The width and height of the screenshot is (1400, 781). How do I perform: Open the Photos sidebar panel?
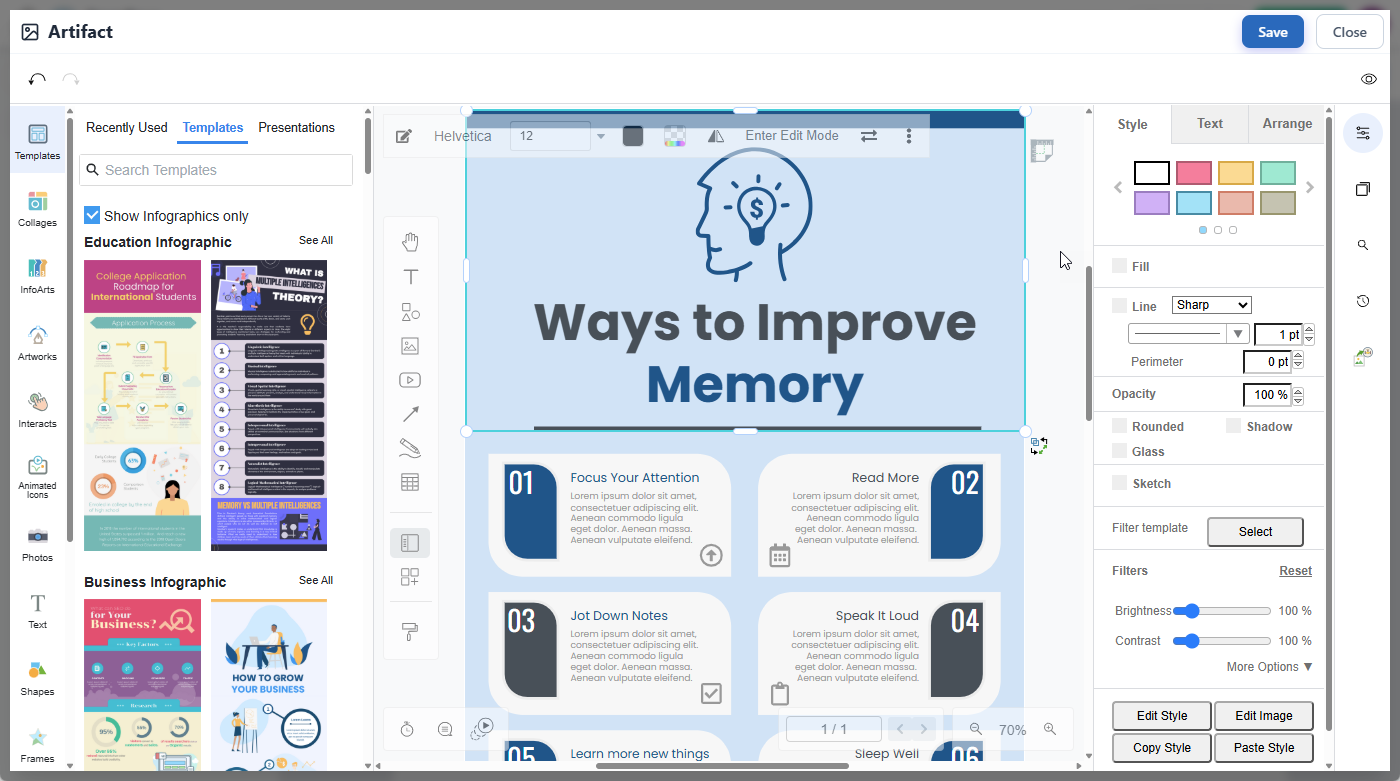point(37,544)
